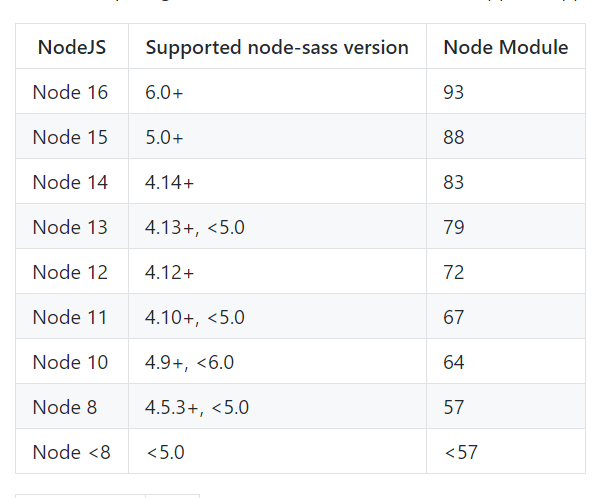Select the Node 13 cell
Viewport: 608px width, 498px height.
70,227
